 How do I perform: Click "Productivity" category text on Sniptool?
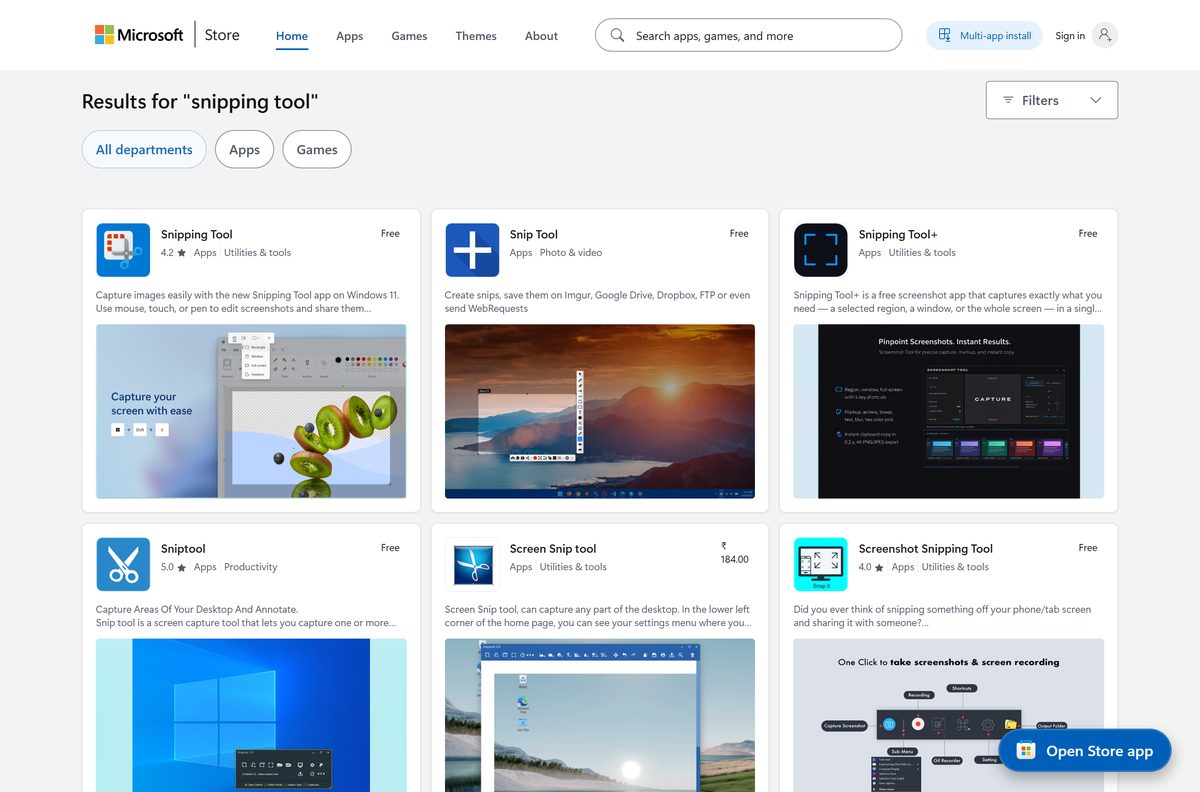pyautogui.click(x=251, y=567)
